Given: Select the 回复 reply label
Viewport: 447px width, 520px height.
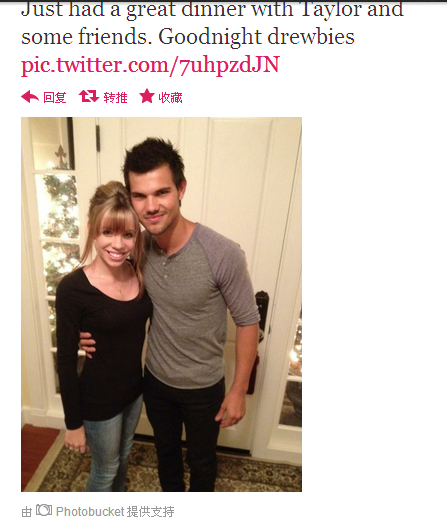Looking at the screenshot, I should pyautogui.click(x=55, y=98).
